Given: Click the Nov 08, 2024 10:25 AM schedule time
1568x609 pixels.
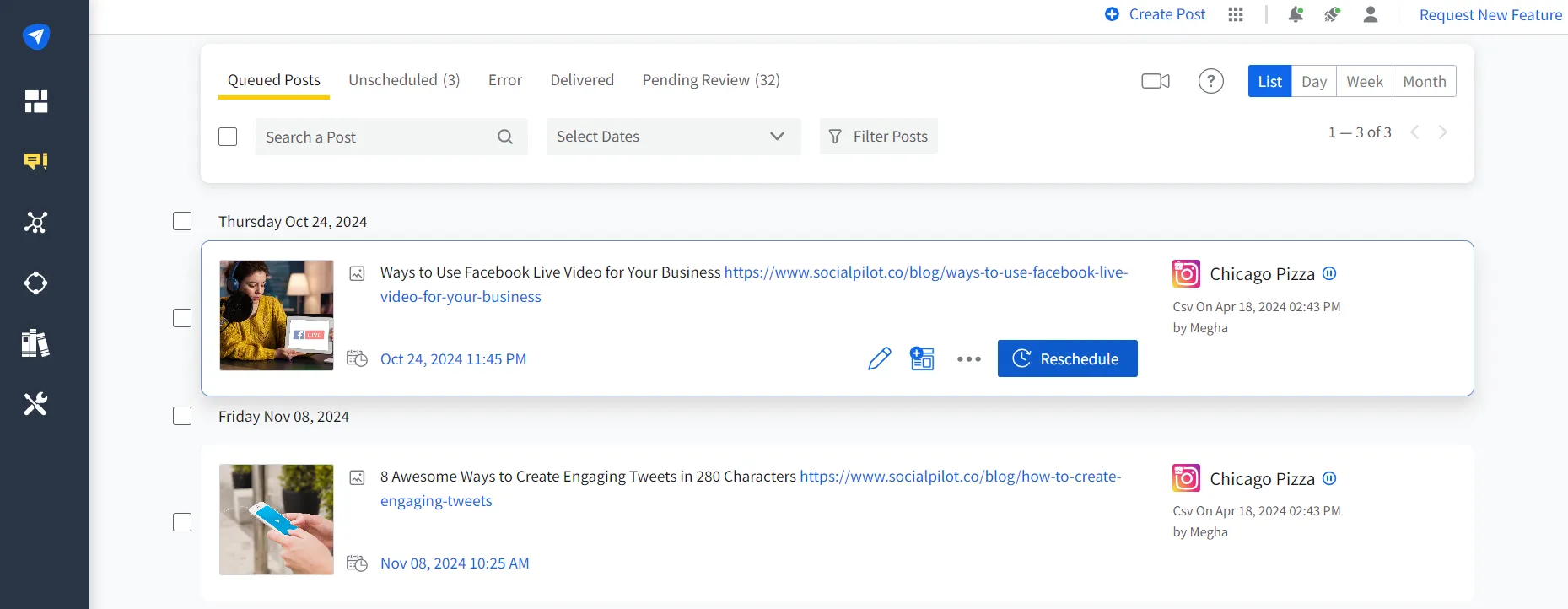Looking at the screenshot, I should pyautogui.click(x=455, y=563).
